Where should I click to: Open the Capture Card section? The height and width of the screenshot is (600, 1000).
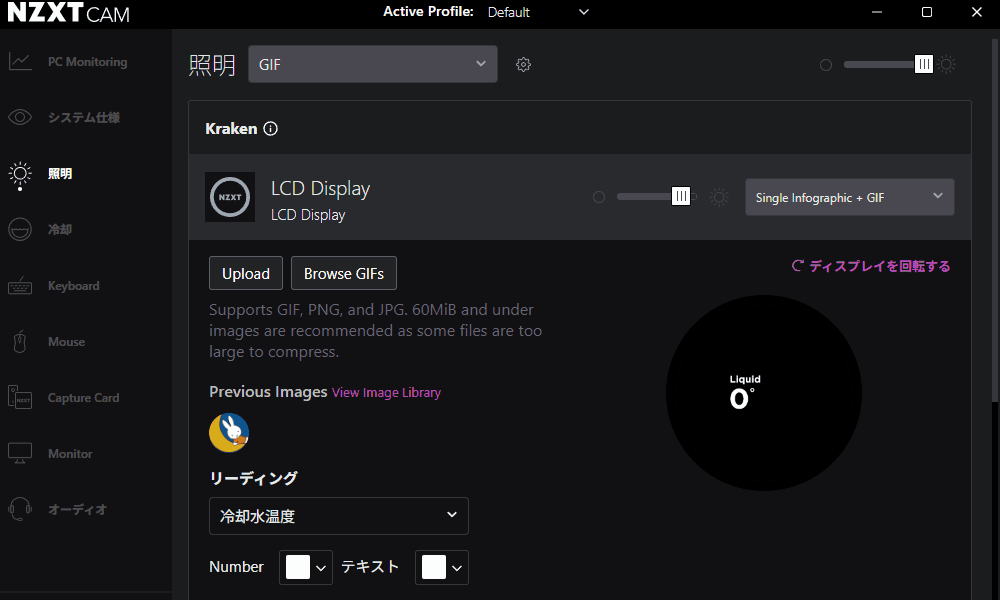tap(84, 398)
